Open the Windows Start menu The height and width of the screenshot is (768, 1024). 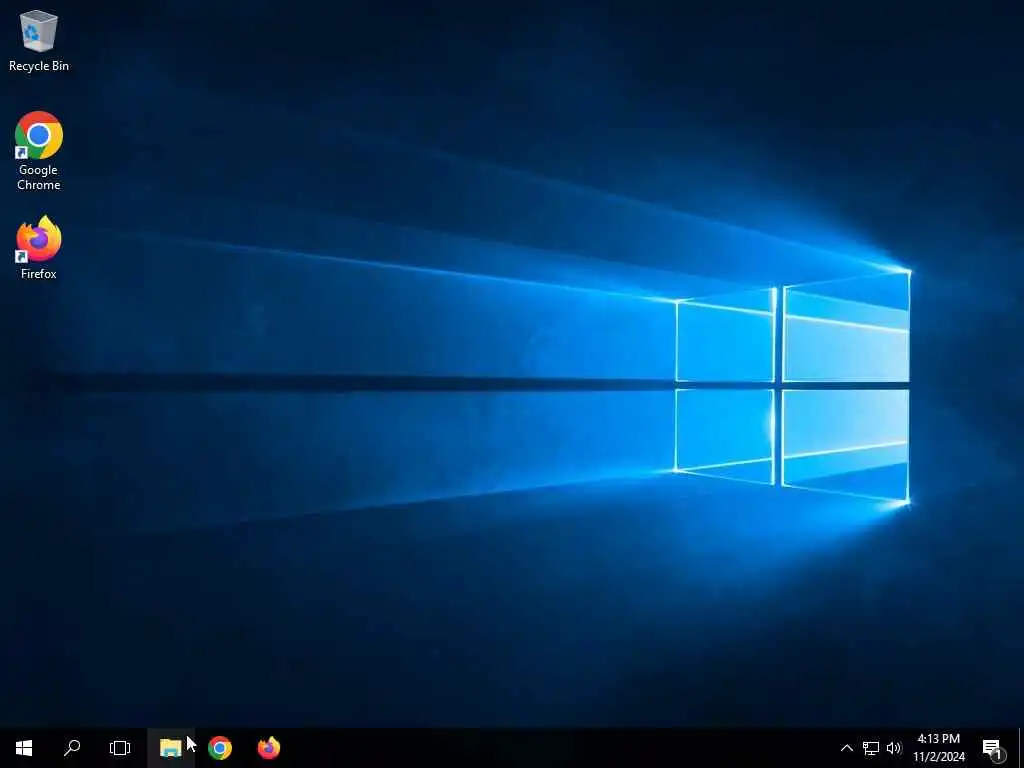coord(24,748)
